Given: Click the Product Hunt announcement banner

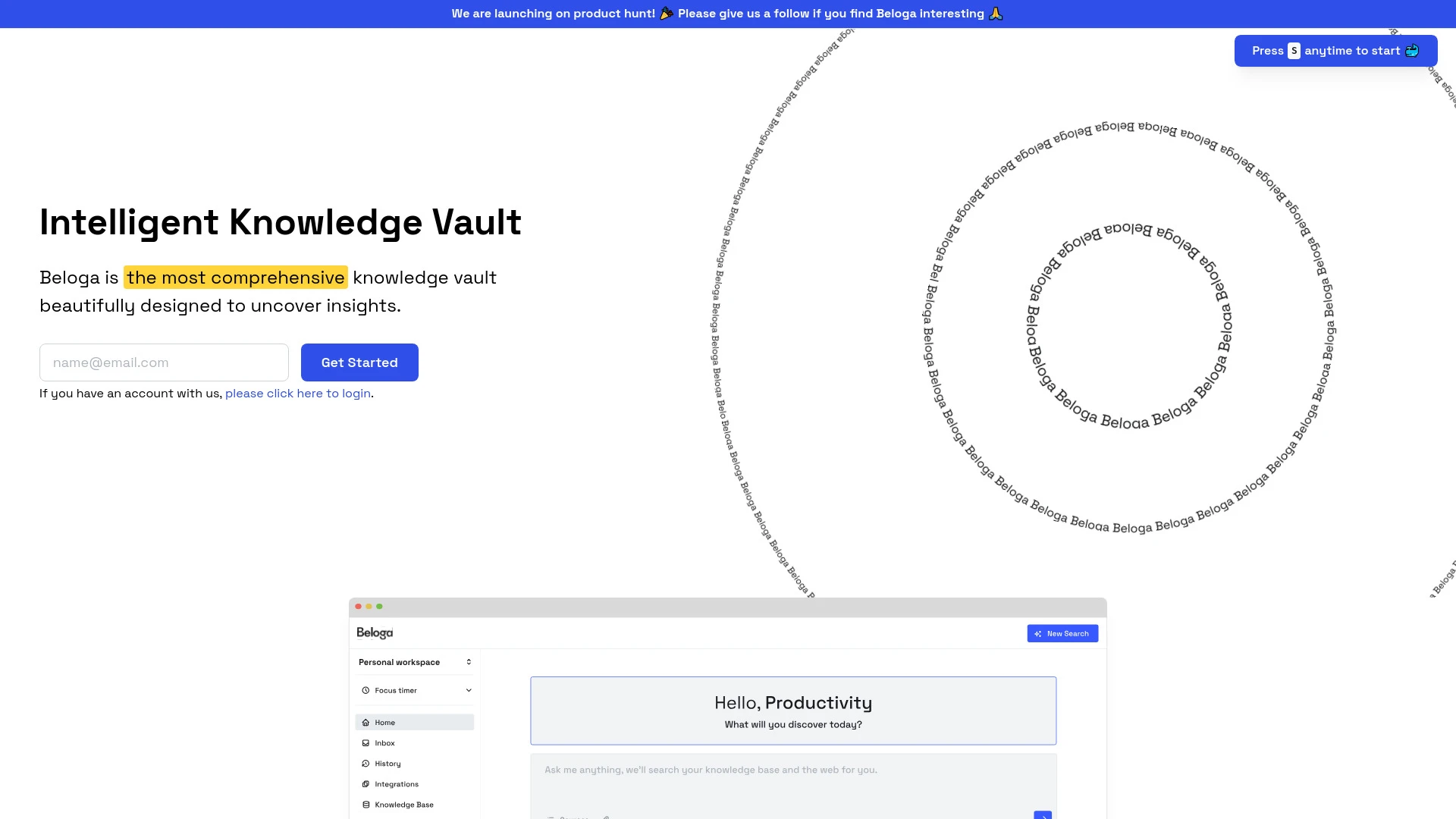Looking at the screenshot, I should tap(728, 14).
